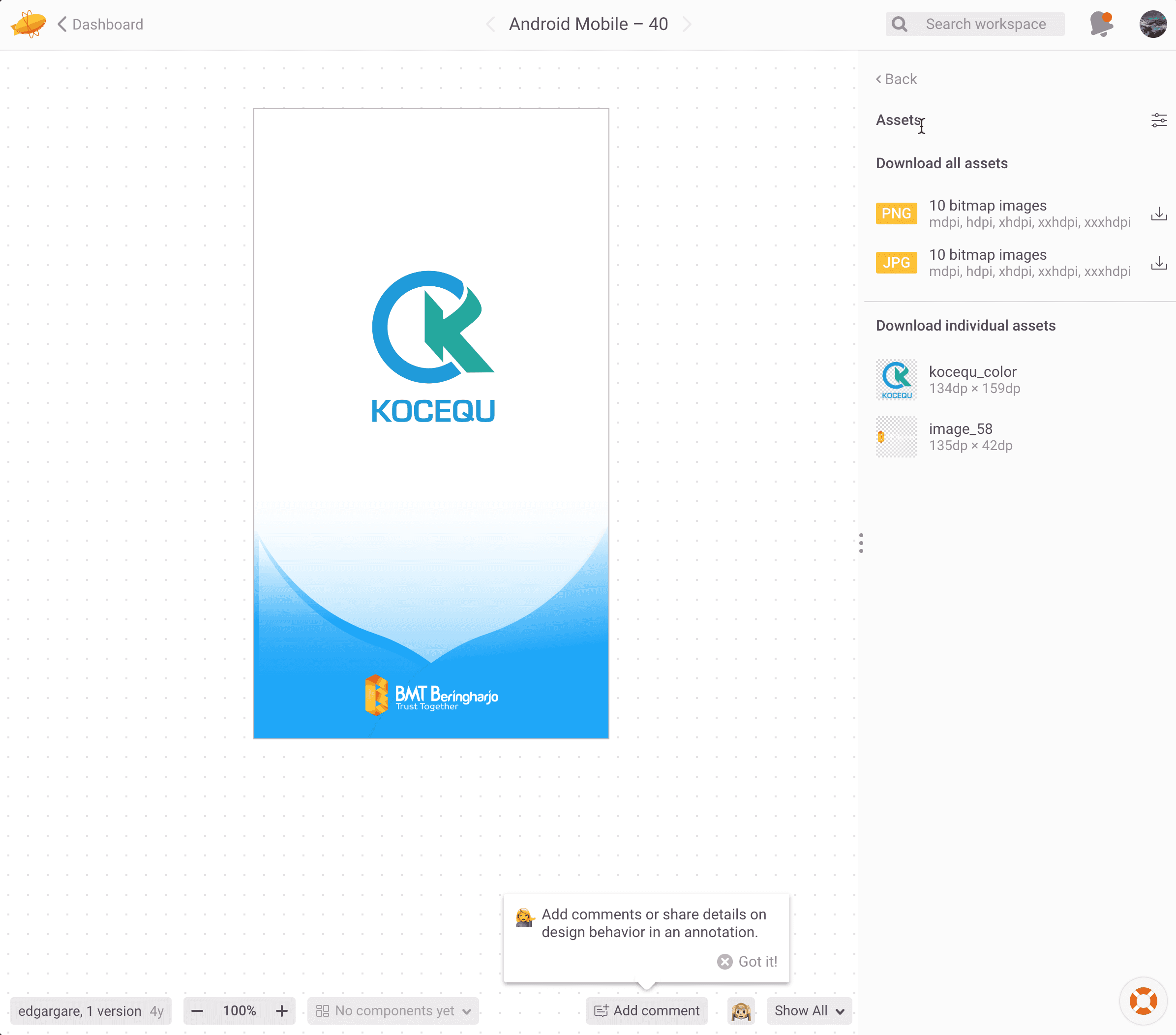
Task: Open image_58 asset thumbnail
Action: coord(896,437)
